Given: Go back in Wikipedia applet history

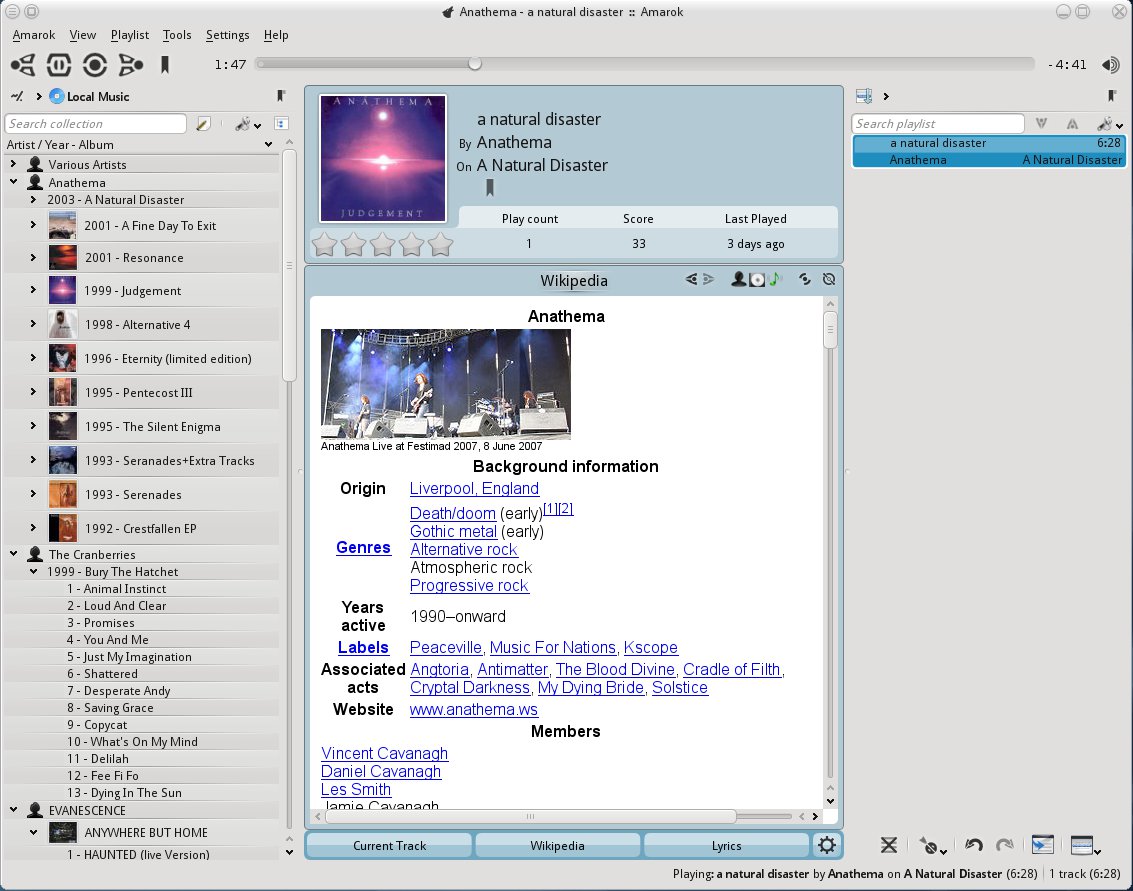Looking at the screenshot, I should coord(692,279).
